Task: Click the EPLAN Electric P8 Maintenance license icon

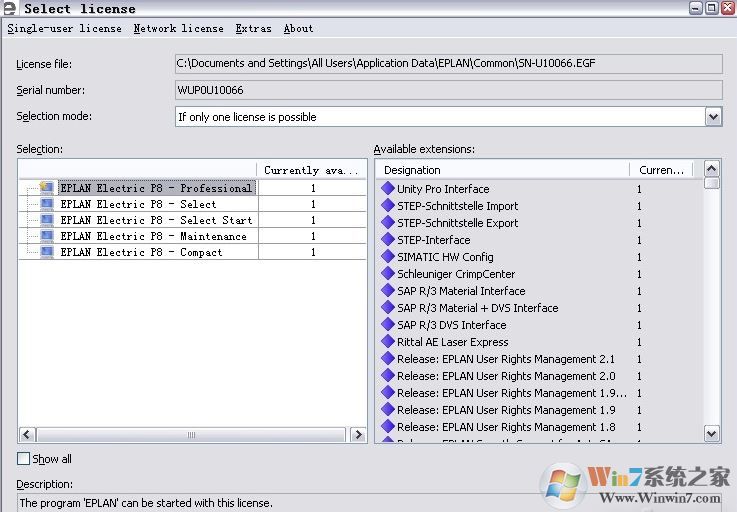Action: tap(47, 236)
